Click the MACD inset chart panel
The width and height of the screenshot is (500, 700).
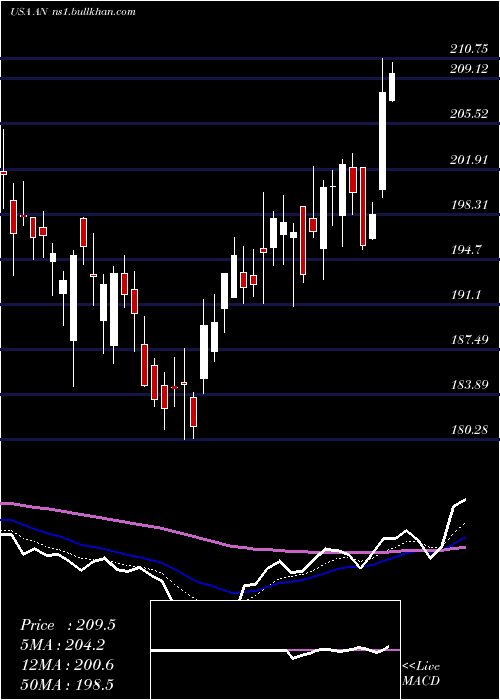275,650
